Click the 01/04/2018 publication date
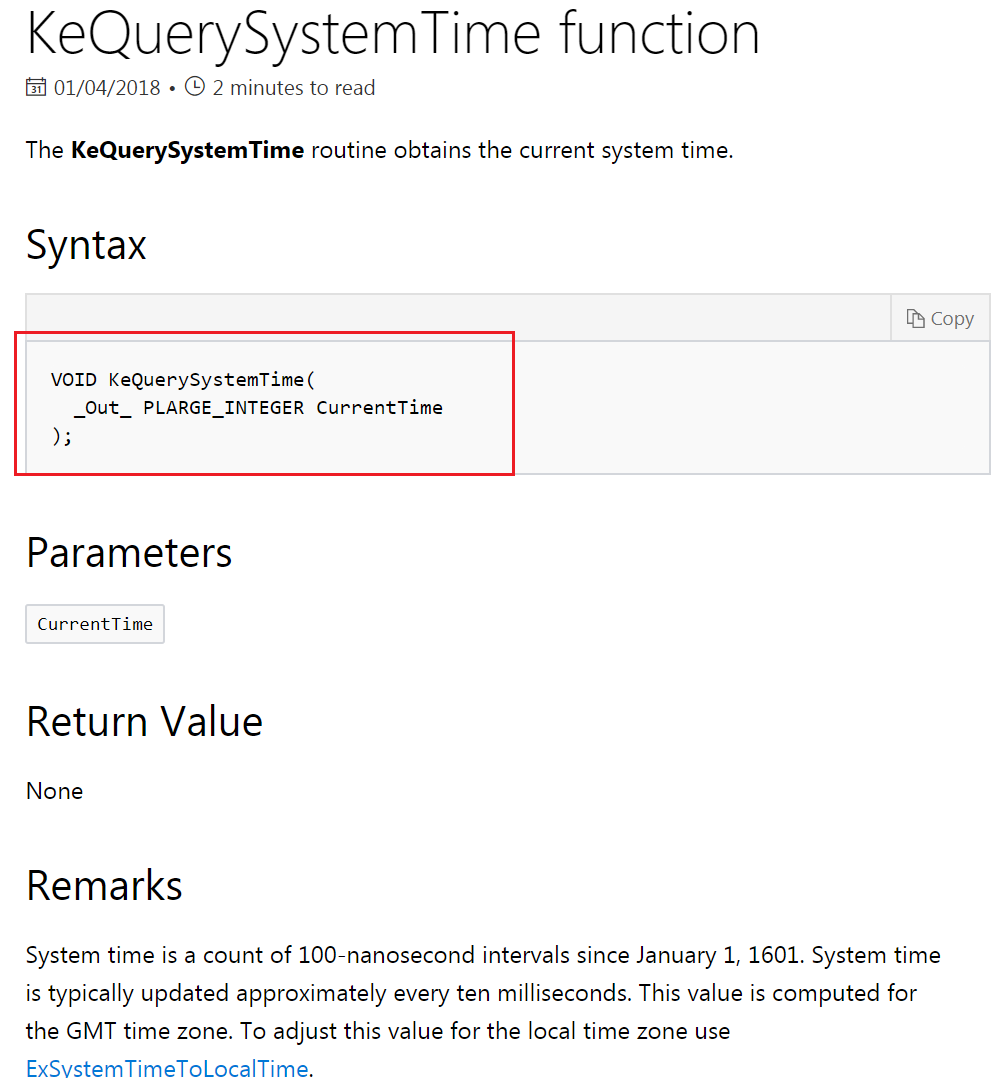Screen dimensions: 1008x1078 click(107, 88)
